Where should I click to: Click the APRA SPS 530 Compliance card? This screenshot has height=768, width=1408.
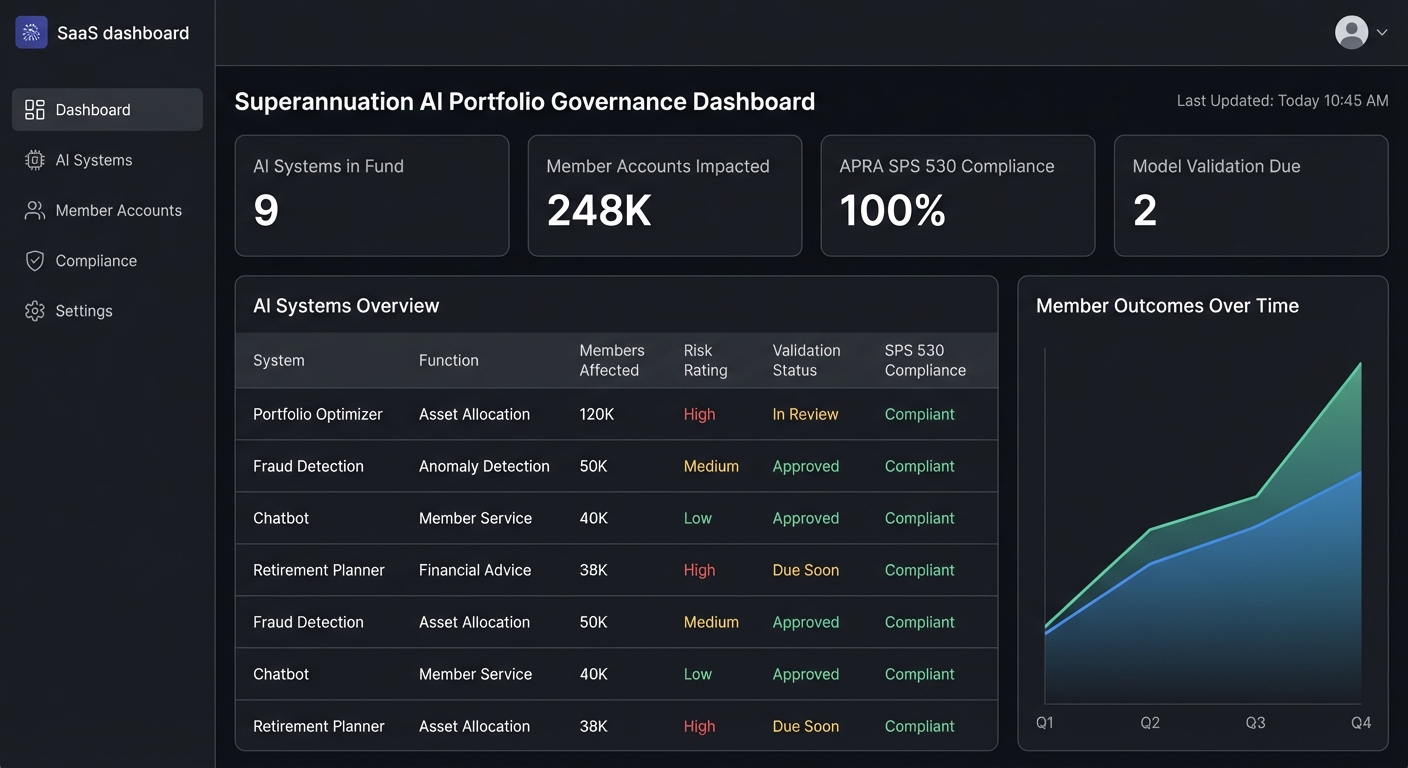click(957, 195)
